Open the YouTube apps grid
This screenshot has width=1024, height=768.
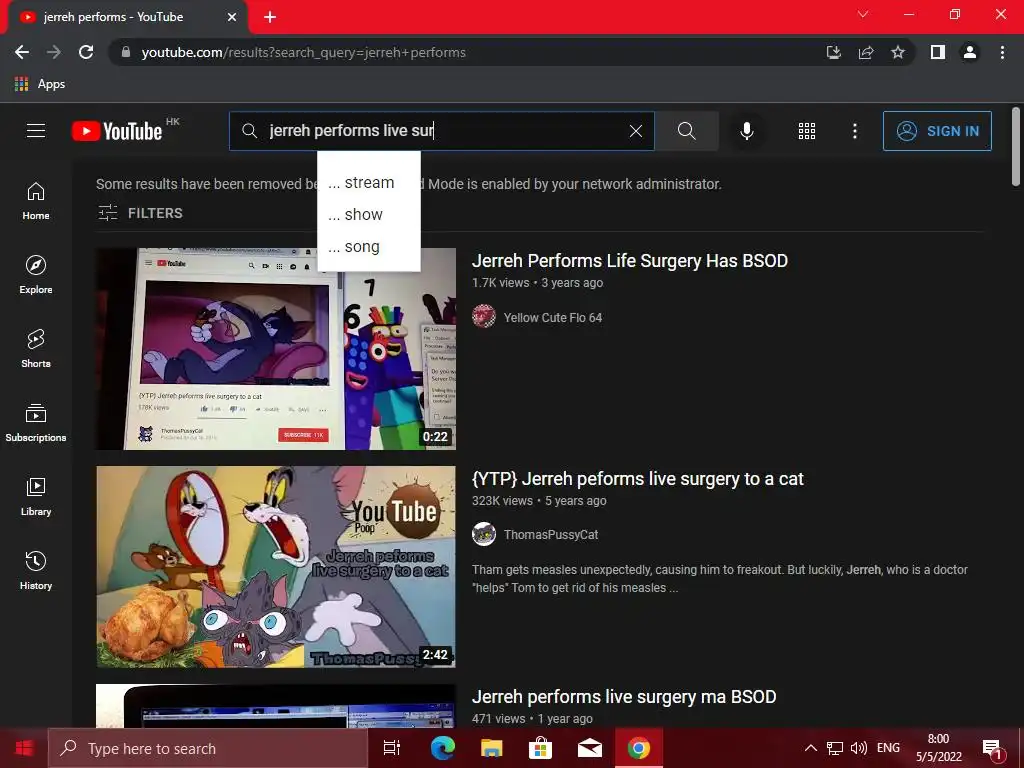807,131
